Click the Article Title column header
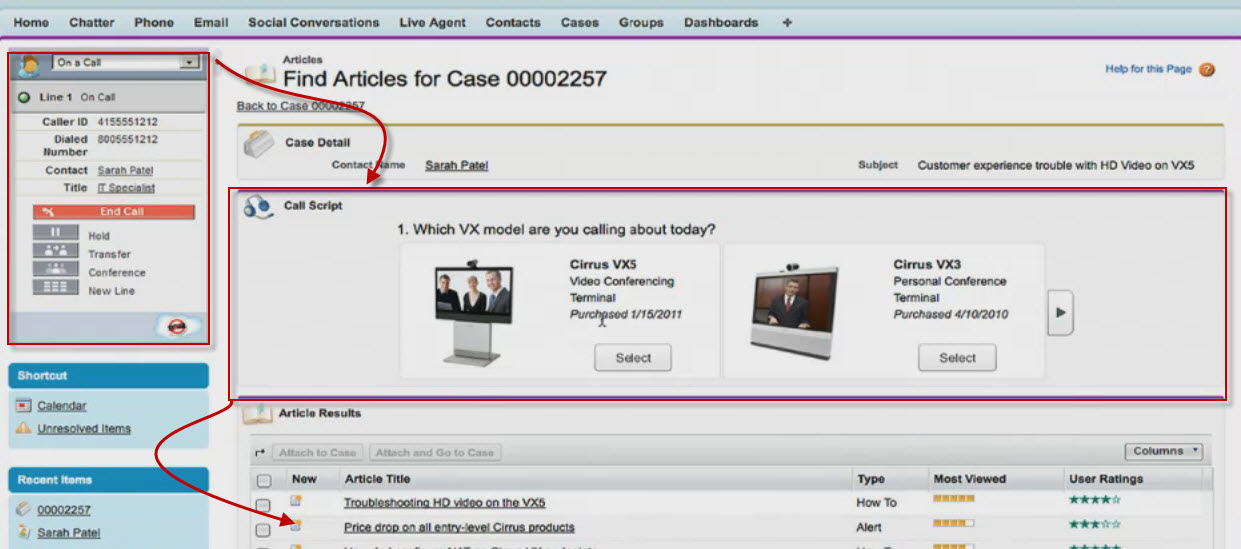Screen dimensions: 1241x549 pos(377,479)
